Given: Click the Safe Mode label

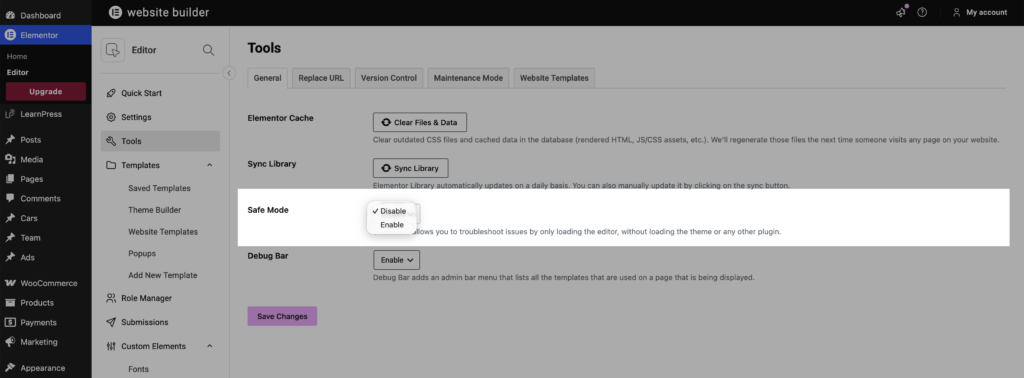Looking at the screenshot, I should coord(268,210).
